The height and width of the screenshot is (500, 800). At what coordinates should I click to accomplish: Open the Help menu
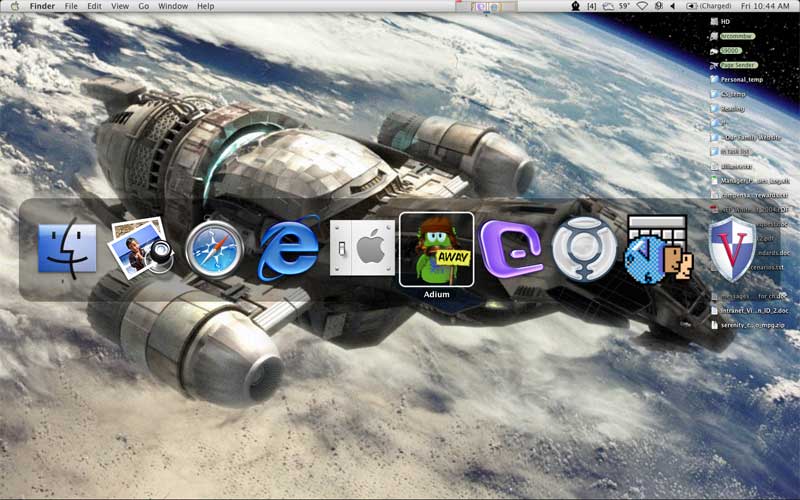[206, 6]
